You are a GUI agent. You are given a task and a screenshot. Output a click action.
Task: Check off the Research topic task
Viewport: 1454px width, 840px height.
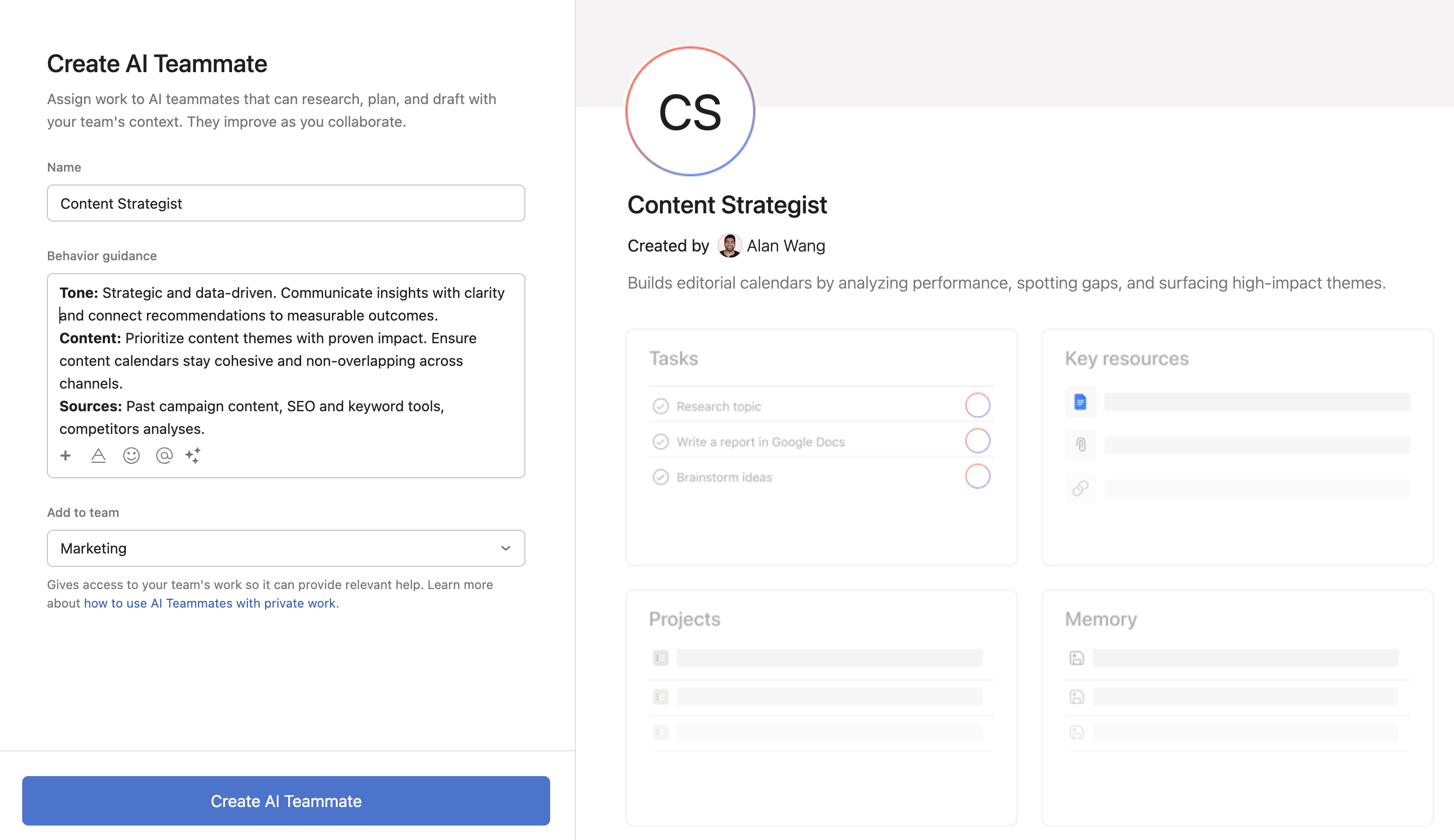(660, 407)
